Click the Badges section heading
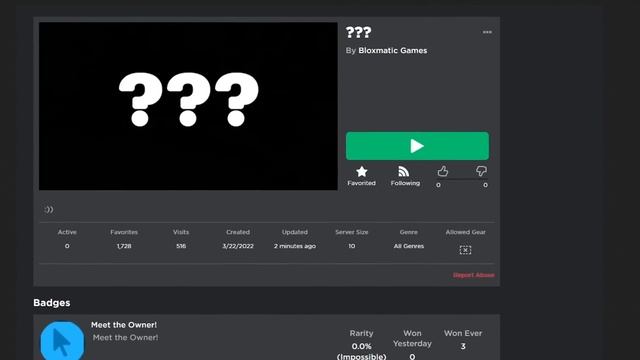This screenshot has height=360, width=640. [52, 303]
